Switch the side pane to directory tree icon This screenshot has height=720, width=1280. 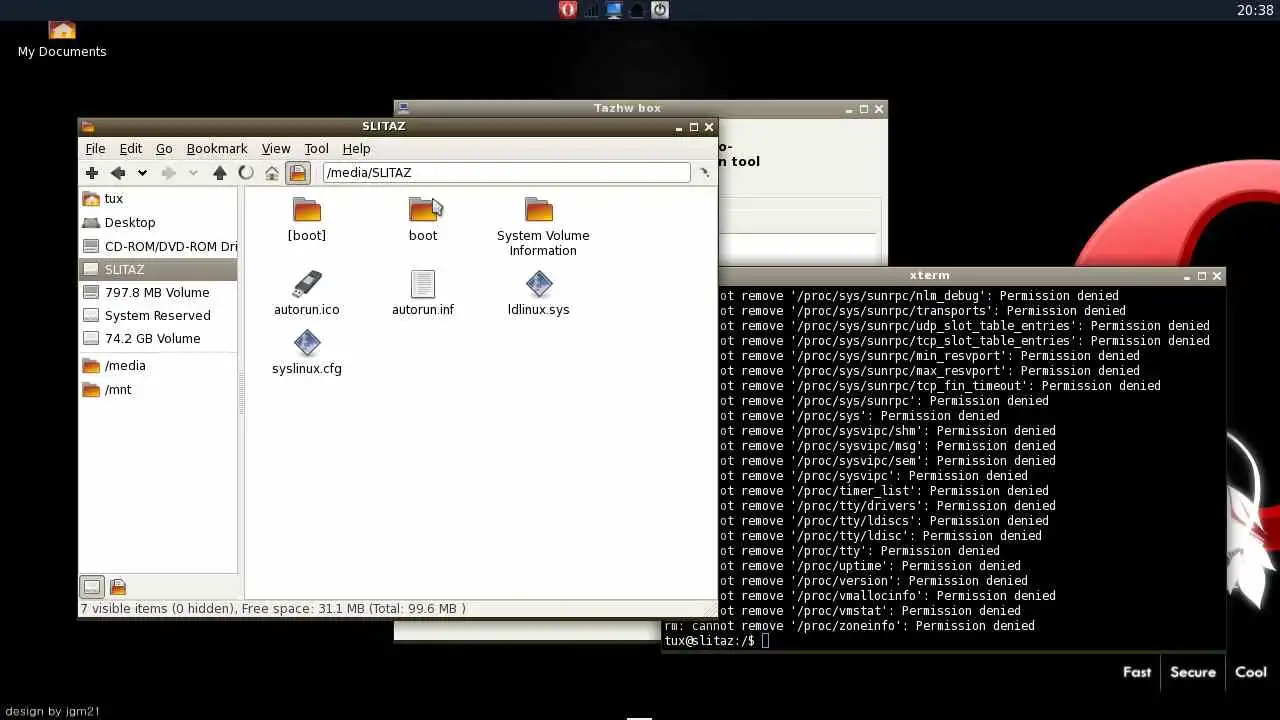(x=117, y=587)
